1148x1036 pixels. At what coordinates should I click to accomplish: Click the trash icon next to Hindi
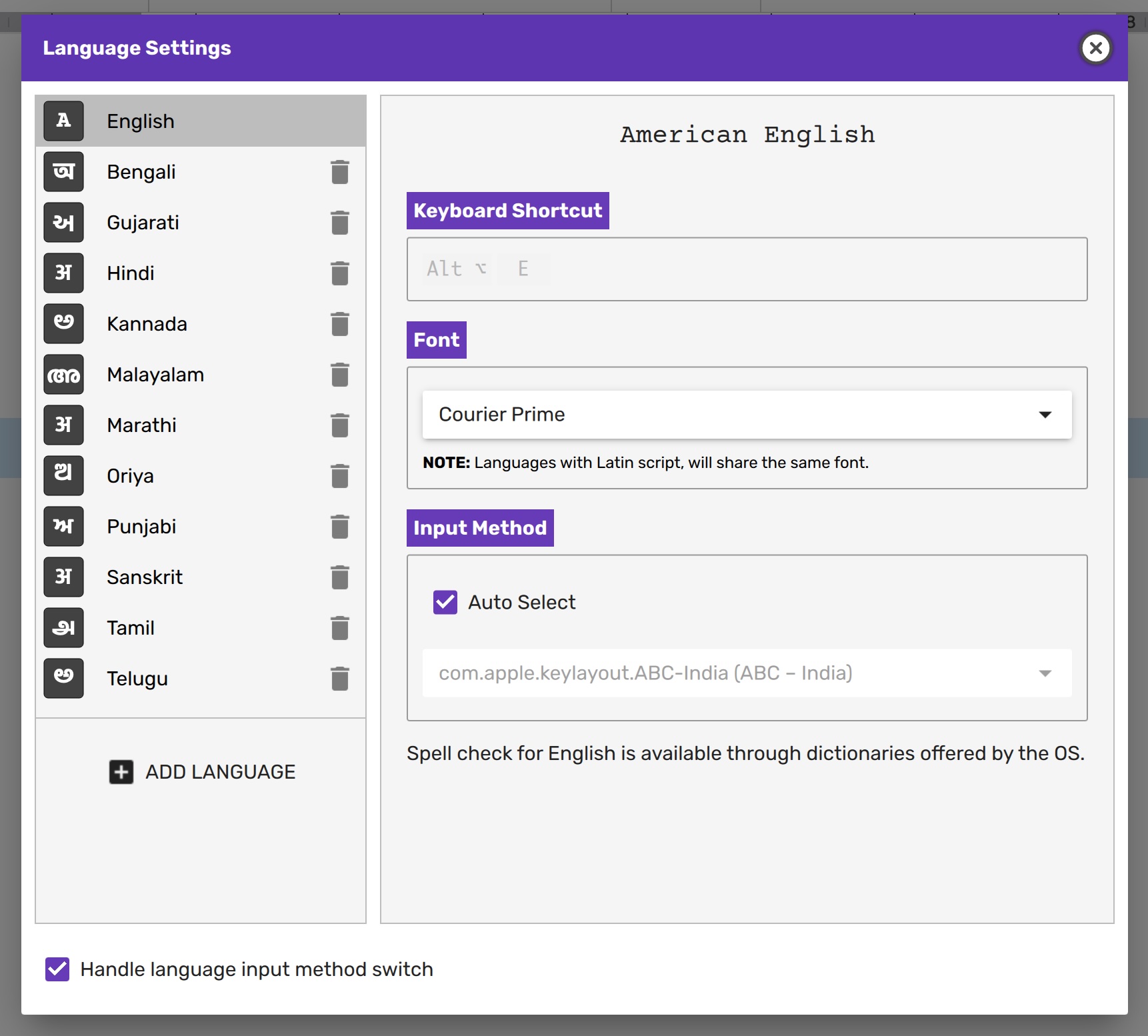click(340, 273)
